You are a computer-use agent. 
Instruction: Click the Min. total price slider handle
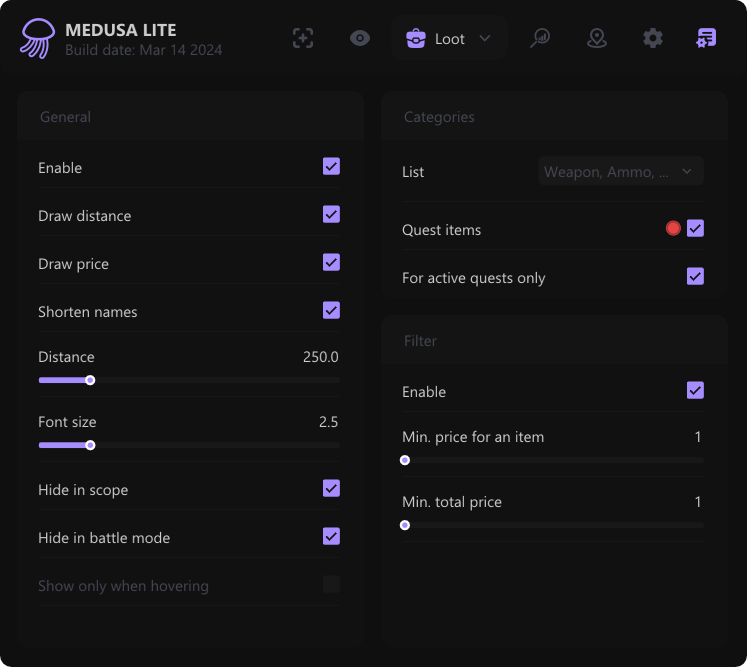[405, 525]
